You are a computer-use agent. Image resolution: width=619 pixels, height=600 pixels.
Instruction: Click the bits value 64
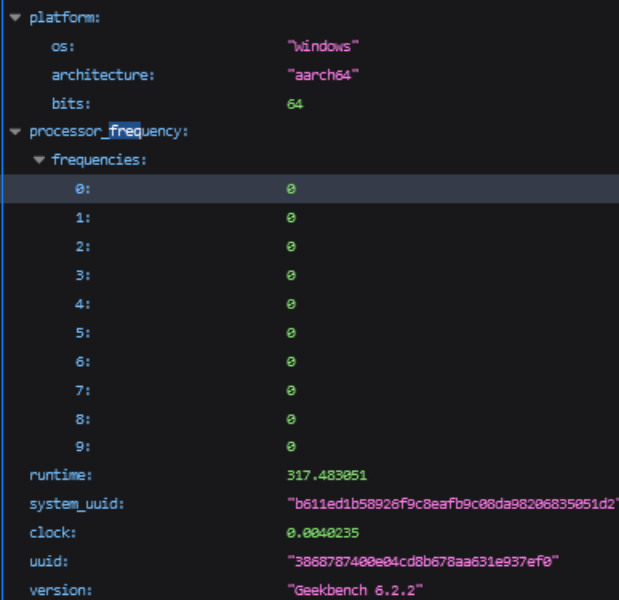(x=294, y=103)
